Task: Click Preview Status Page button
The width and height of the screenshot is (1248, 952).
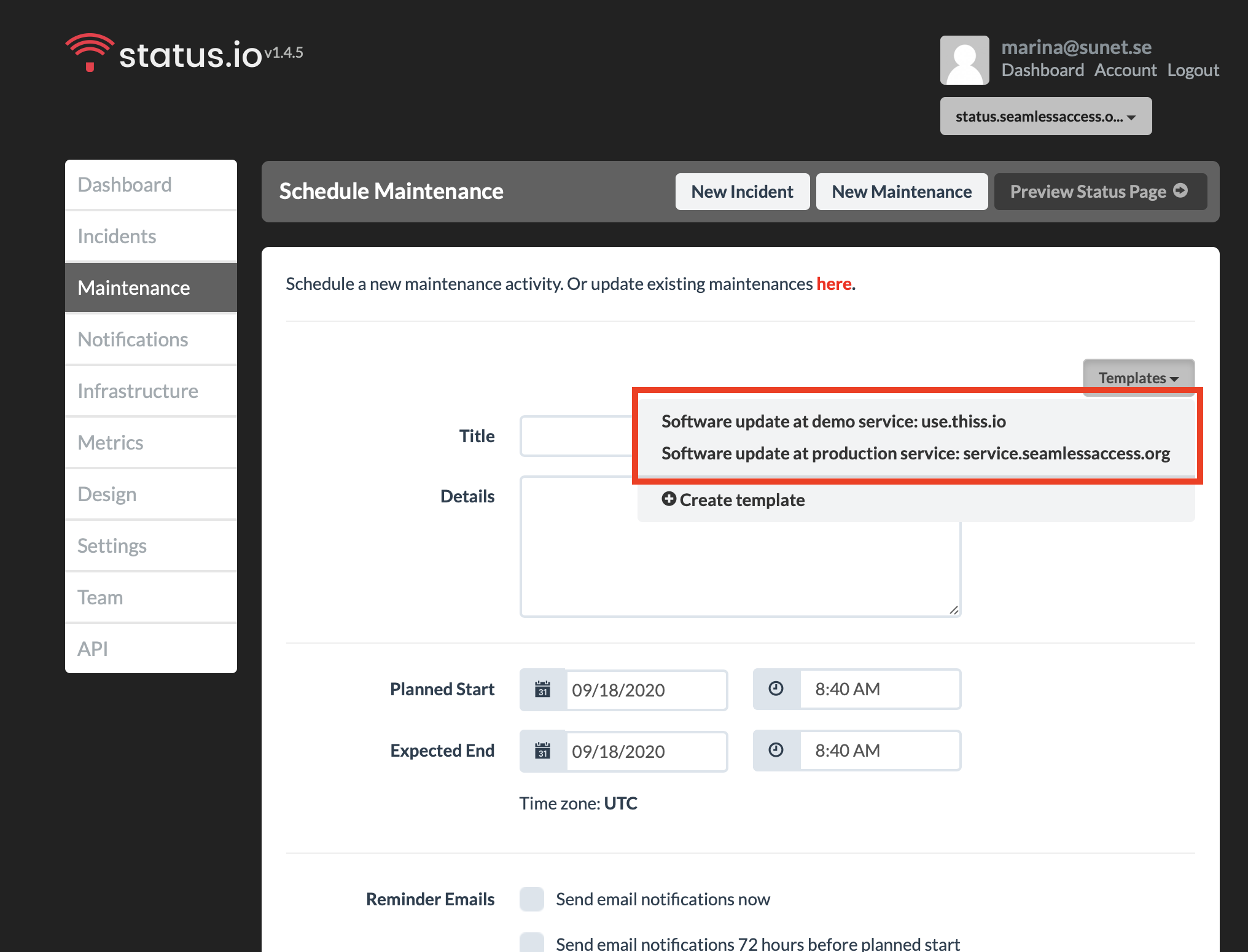Action: click(1101, 192)
